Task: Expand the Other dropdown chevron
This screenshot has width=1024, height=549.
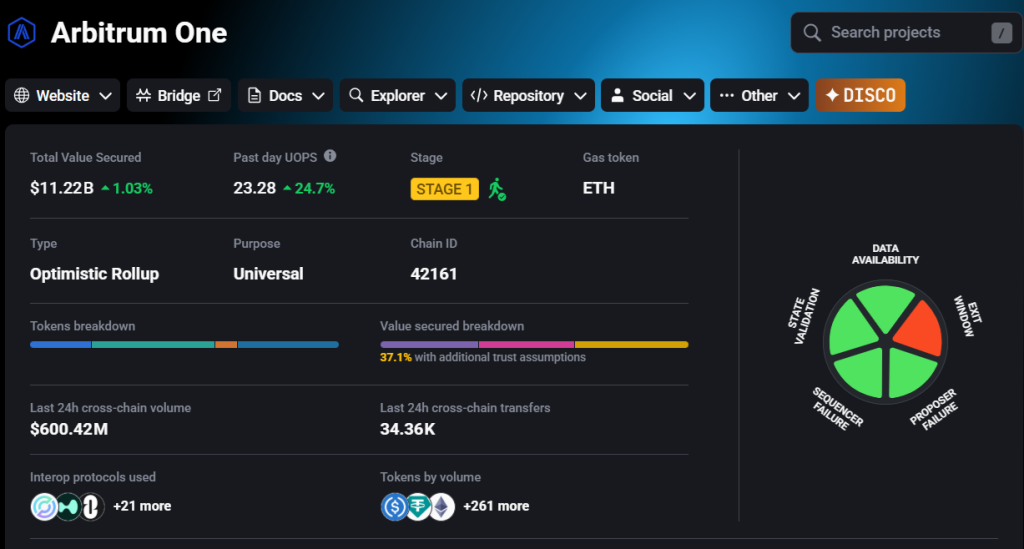Action: pyautogui.click(x=793, y=96)
